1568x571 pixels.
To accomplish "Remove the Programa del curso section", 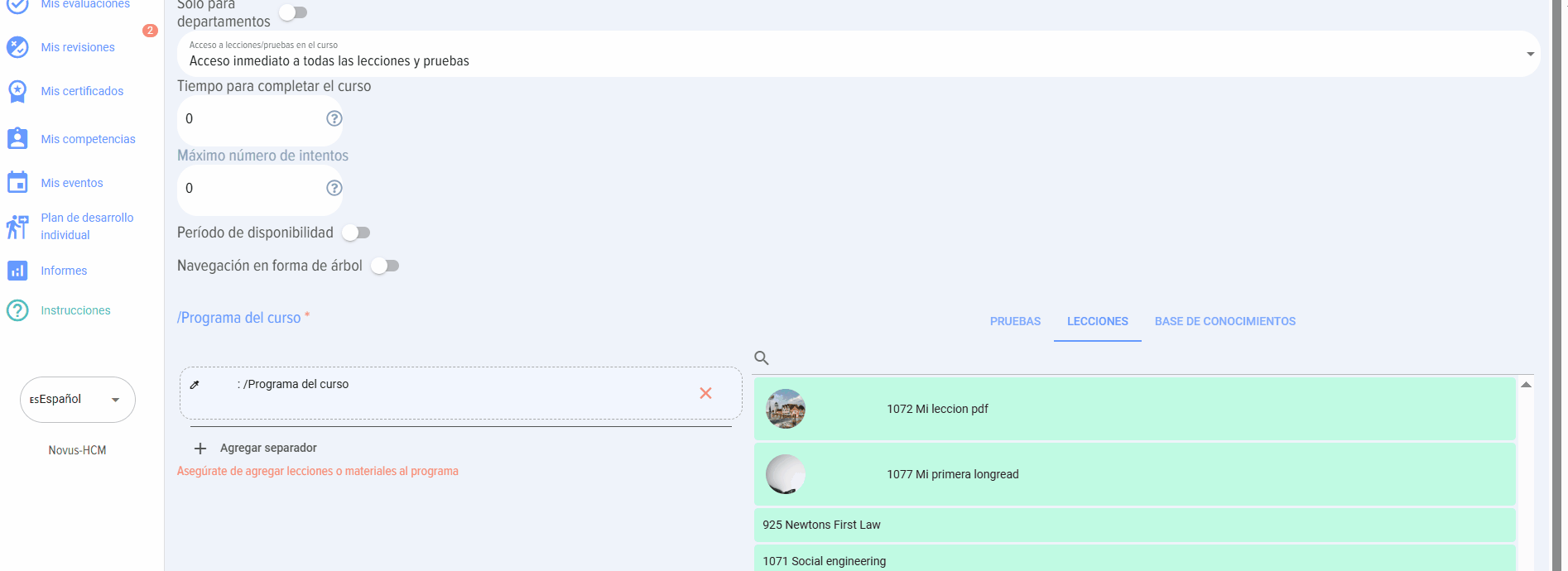I will (705, 393).
